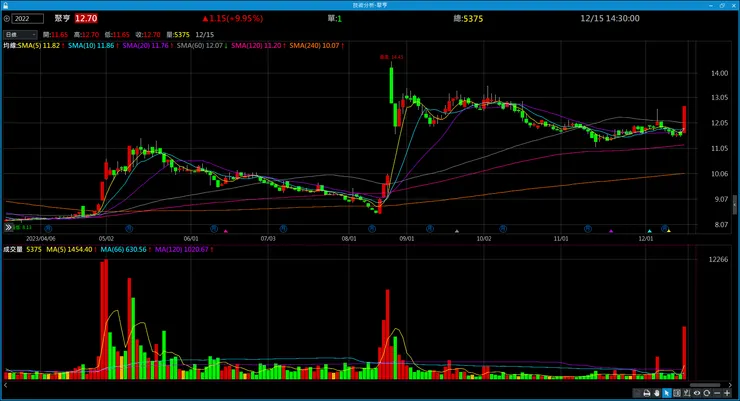Click the latest red candlestick on 12/15
The image size is (740, 401).
click(x=684, y=119)
